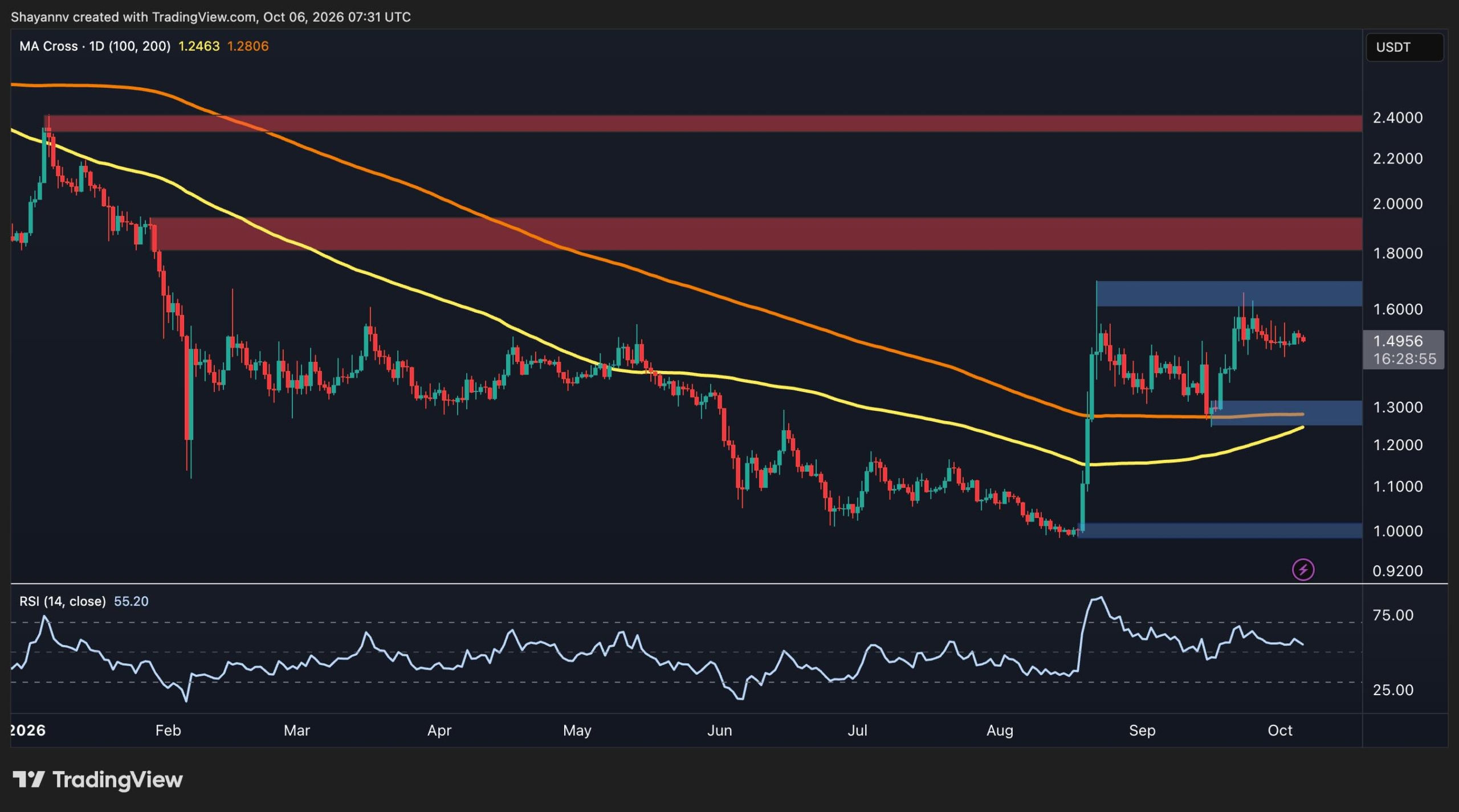This screenshot has width=1459, height=812.
Task: Open the USDT currency selector
Action: 1404,47
